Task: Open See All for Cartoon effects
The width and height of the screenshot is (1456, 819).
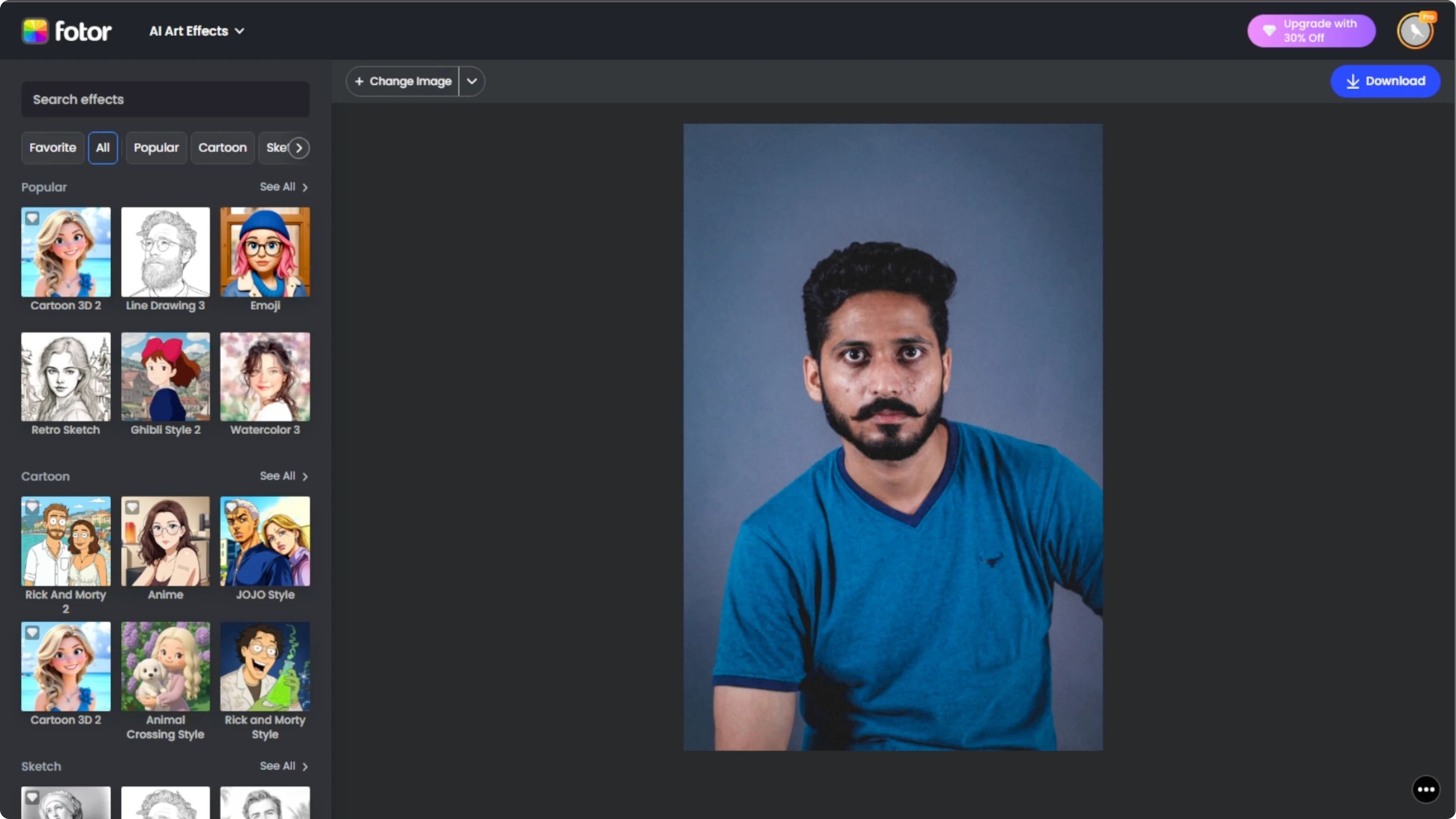Action: pos(284,476)
